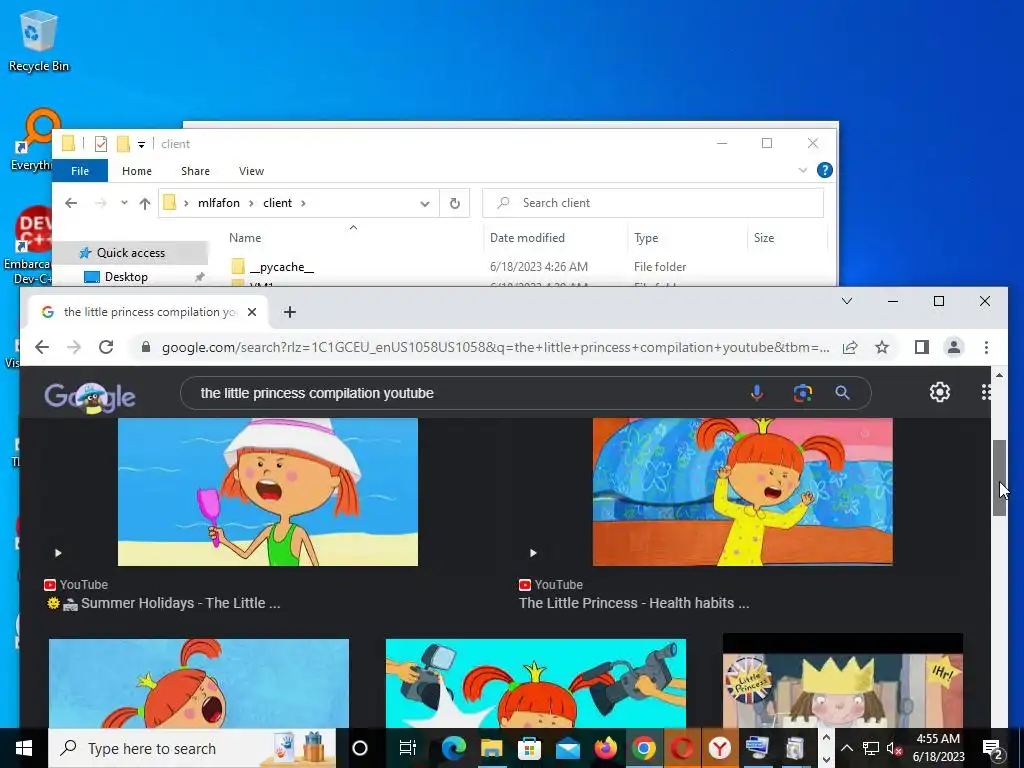1024x768 pixels.
Task: Click the Properties checkmark icon in Explorer title bar
Action: pyautogui.click(x=101, y=144)
